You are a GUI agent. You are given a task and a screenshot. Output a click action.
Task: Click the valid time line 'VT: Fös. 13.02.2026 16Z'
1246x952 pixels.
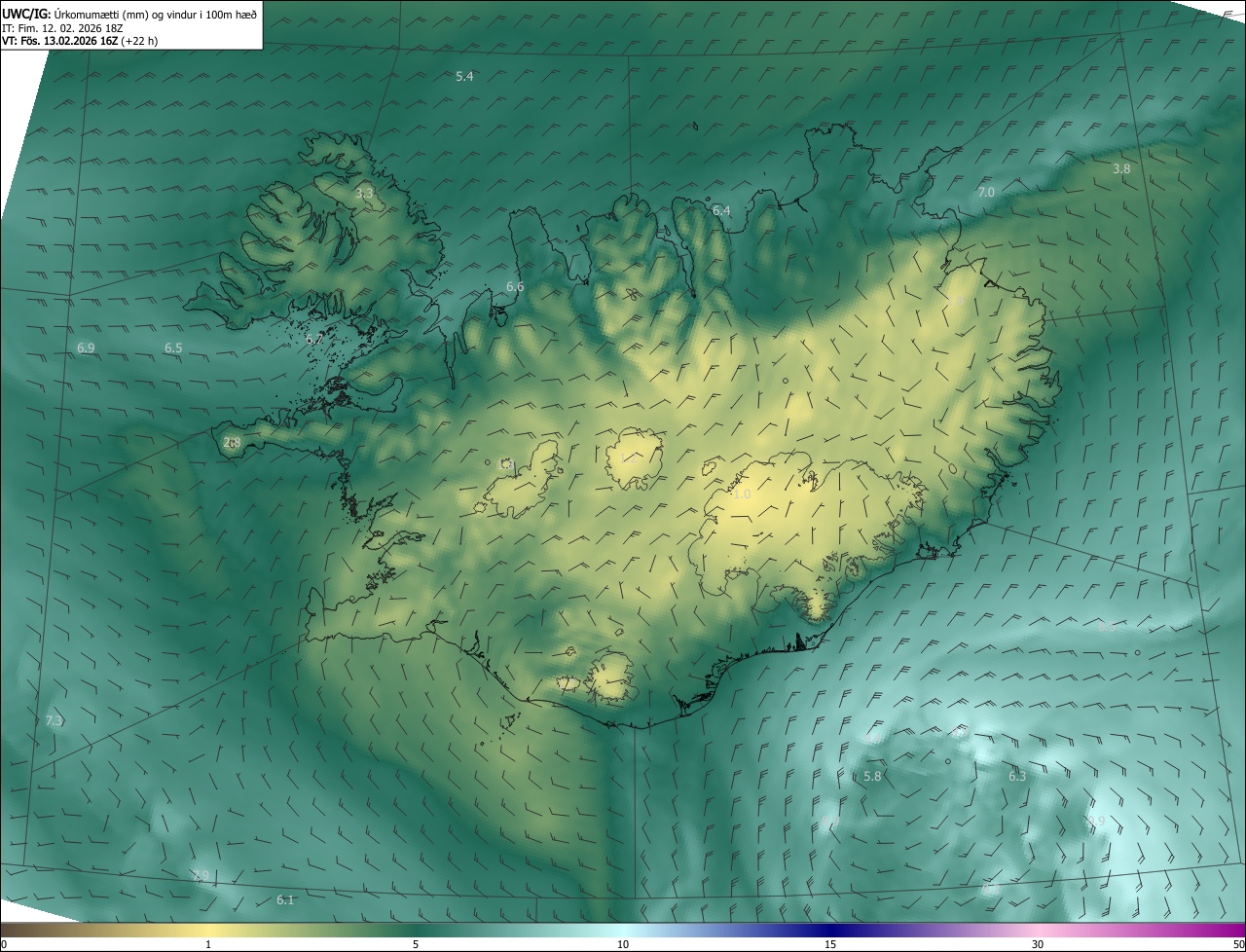point(79,41)
